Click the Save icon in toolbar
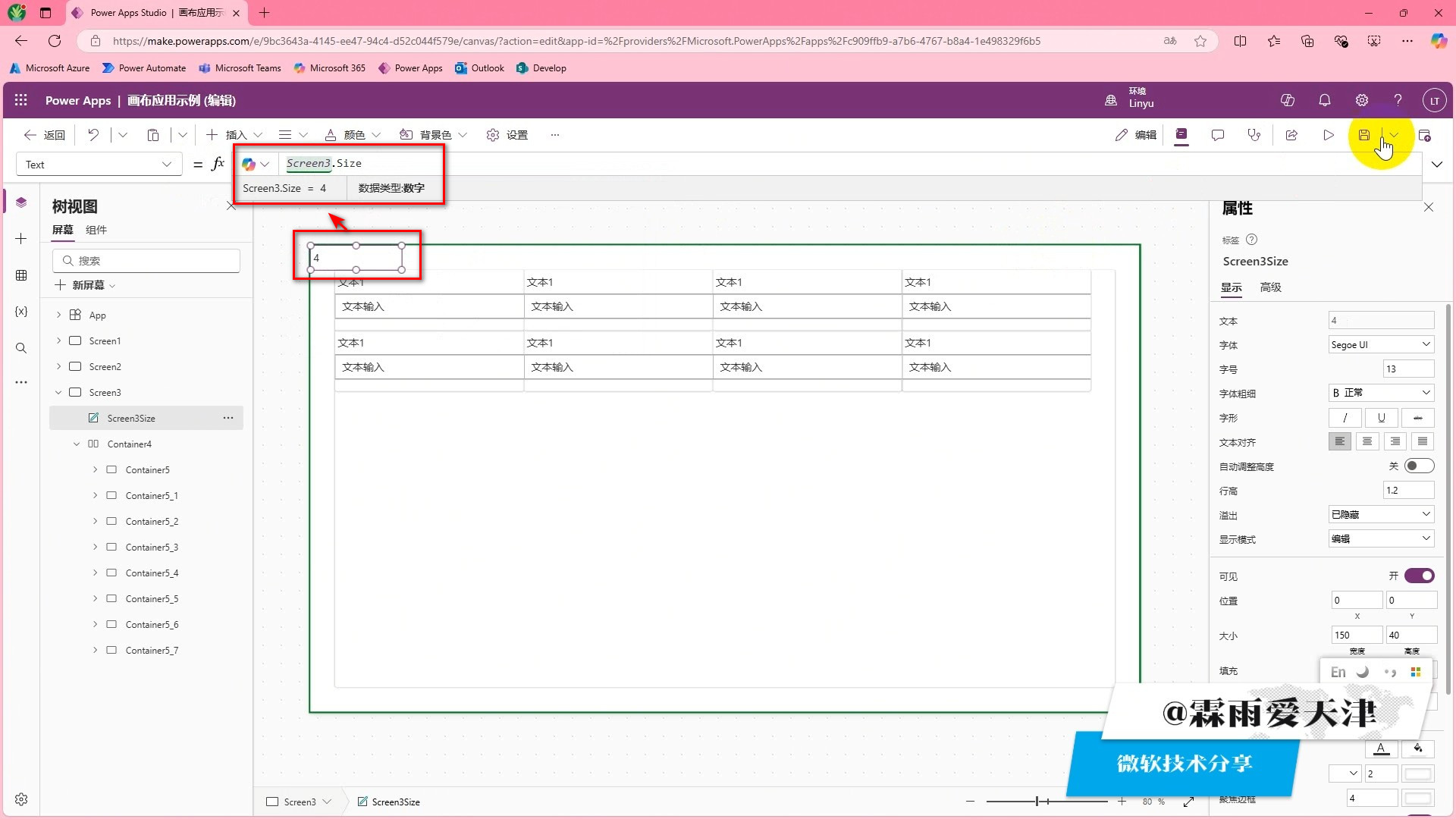Viewport: 1456px width, 819px height. pyautogui.click(x=1363, y=135)
